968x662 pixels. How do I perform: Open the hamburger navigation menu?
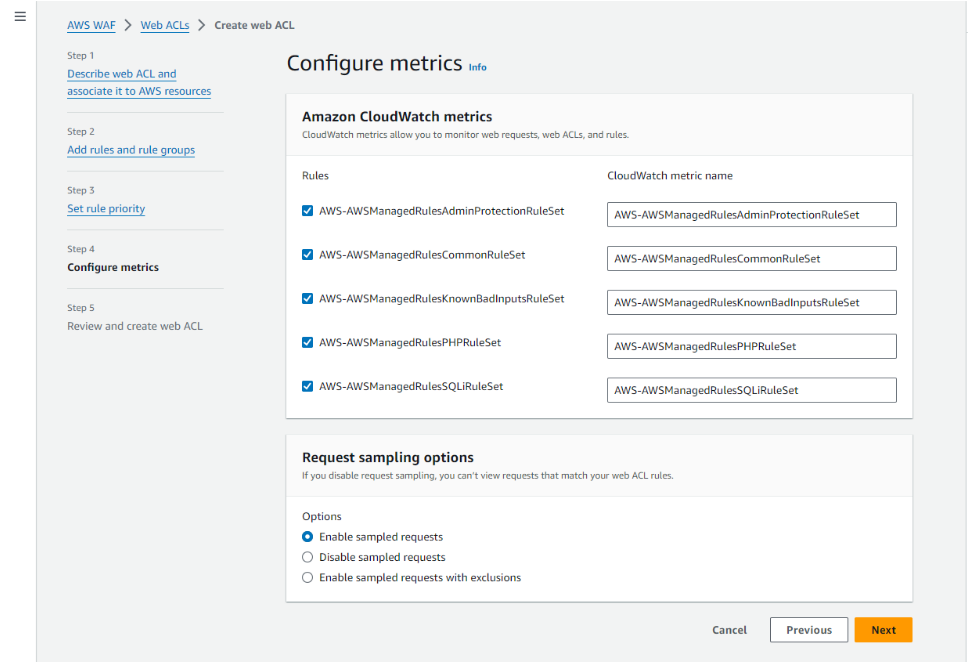(x=20, y=17)
